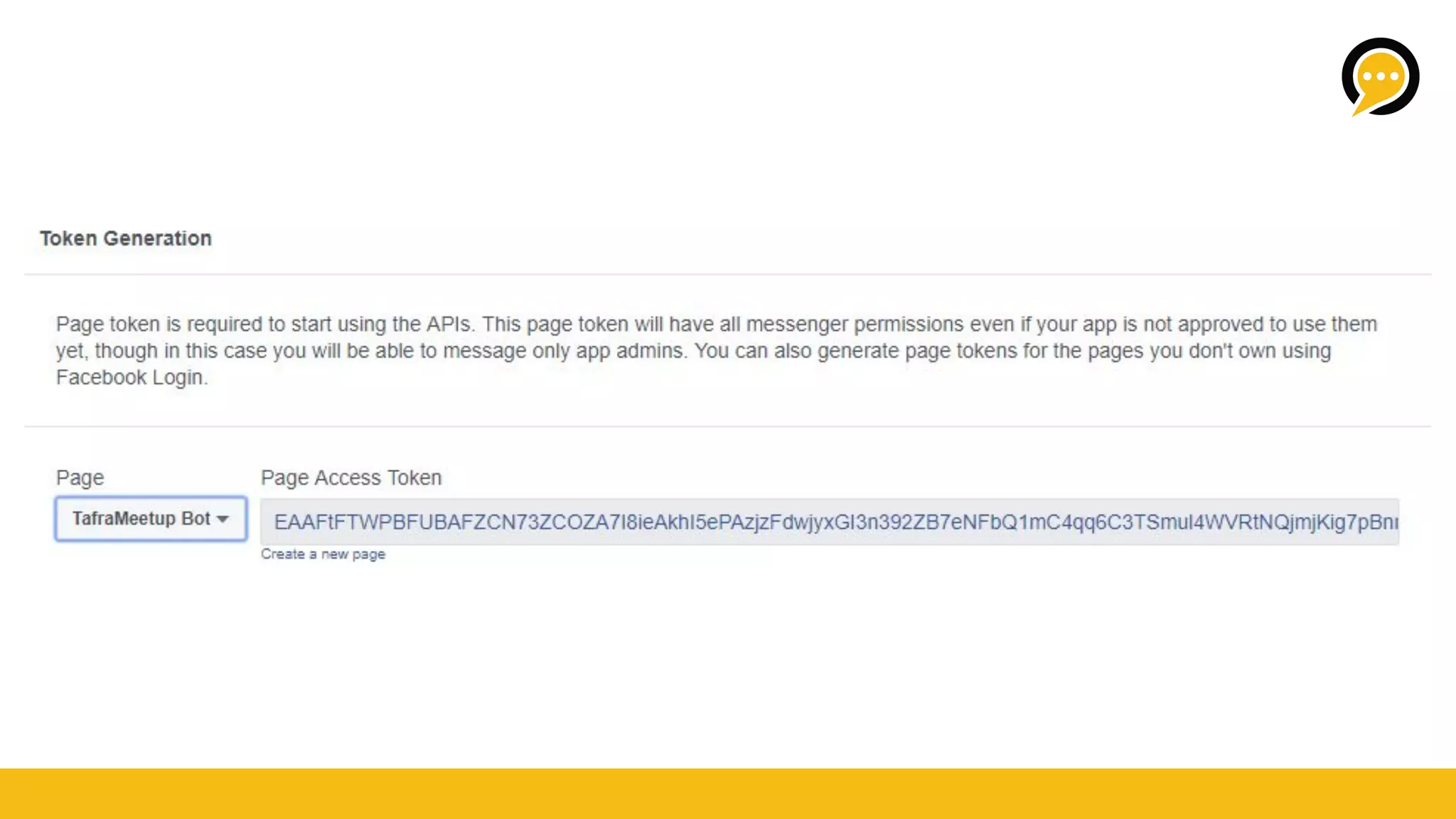
Task: Click the divider line above the Page label
Action: (x=728, y=427)
